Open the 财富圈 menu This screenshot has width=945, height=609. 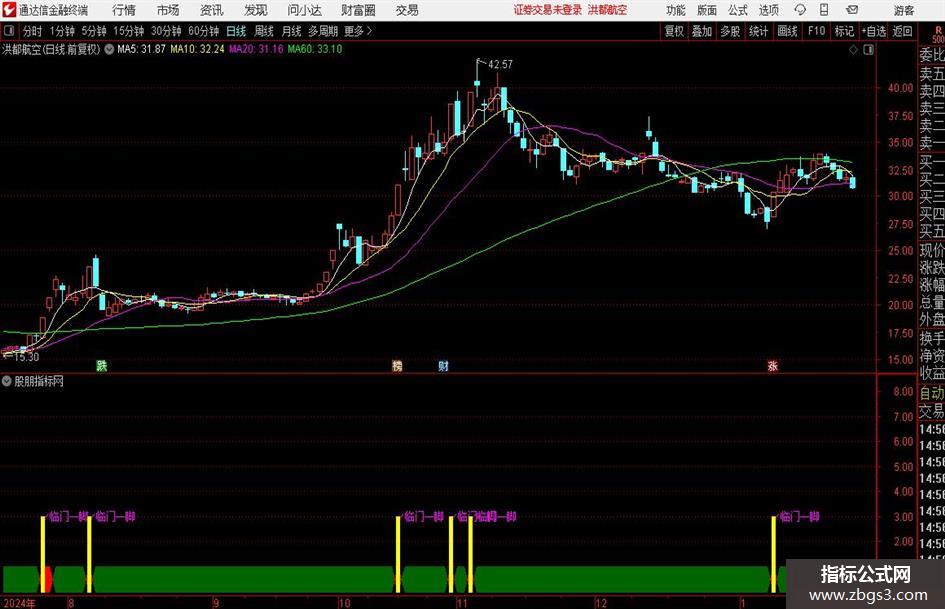click(x=358, y=10)
